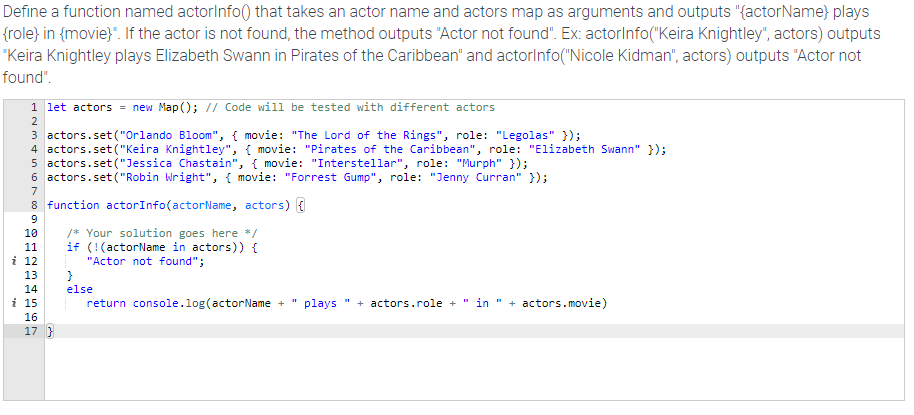This screenshot has width=914, height=415.
Task: Click the "return" keyword on line 15
Action: pos(106,303)
